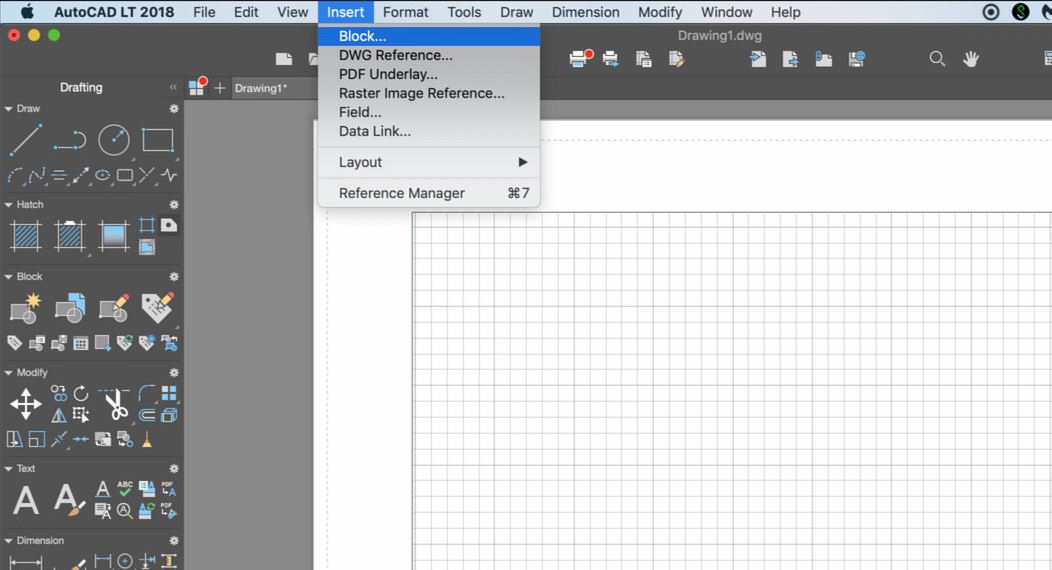The width and height of the screenshot is (1052, 570).
Task: Open the Block Editor pencil icon
Action: coord(114,308)
